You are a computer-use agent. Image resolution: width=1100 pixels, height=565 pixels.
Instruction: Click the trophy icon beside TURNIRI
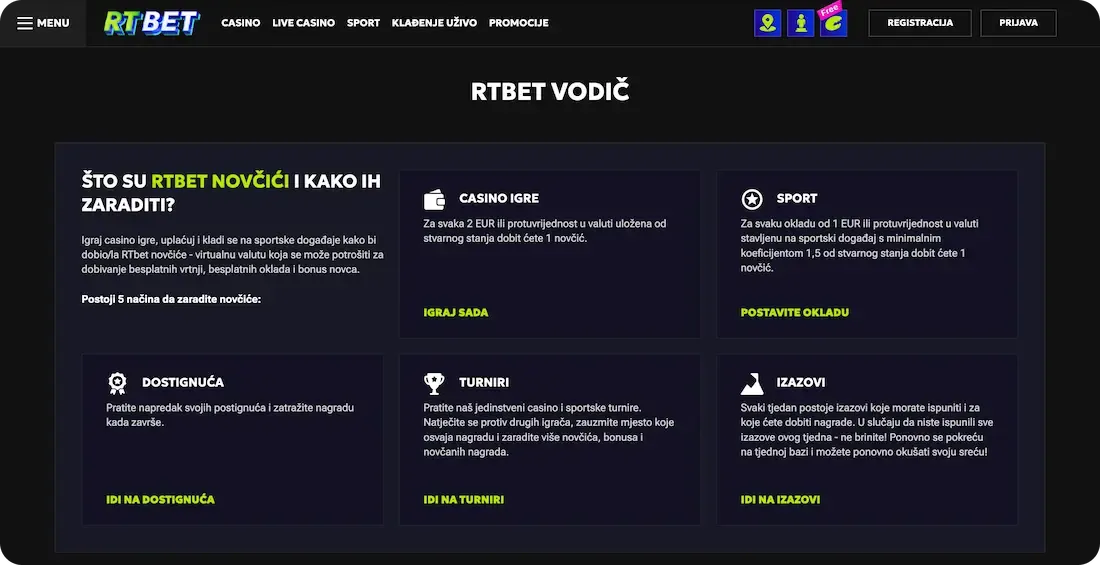click(x=434, y=383)
